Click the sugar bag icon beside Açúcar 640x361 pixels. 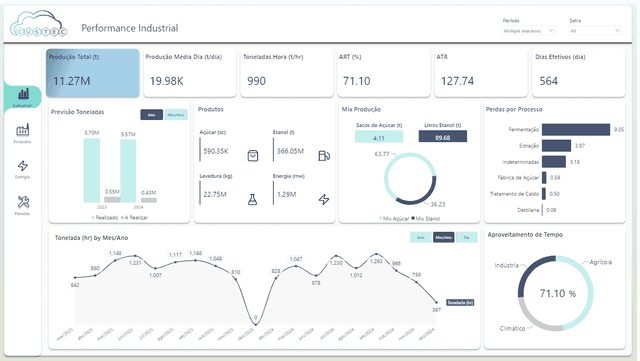pos(253,156)
